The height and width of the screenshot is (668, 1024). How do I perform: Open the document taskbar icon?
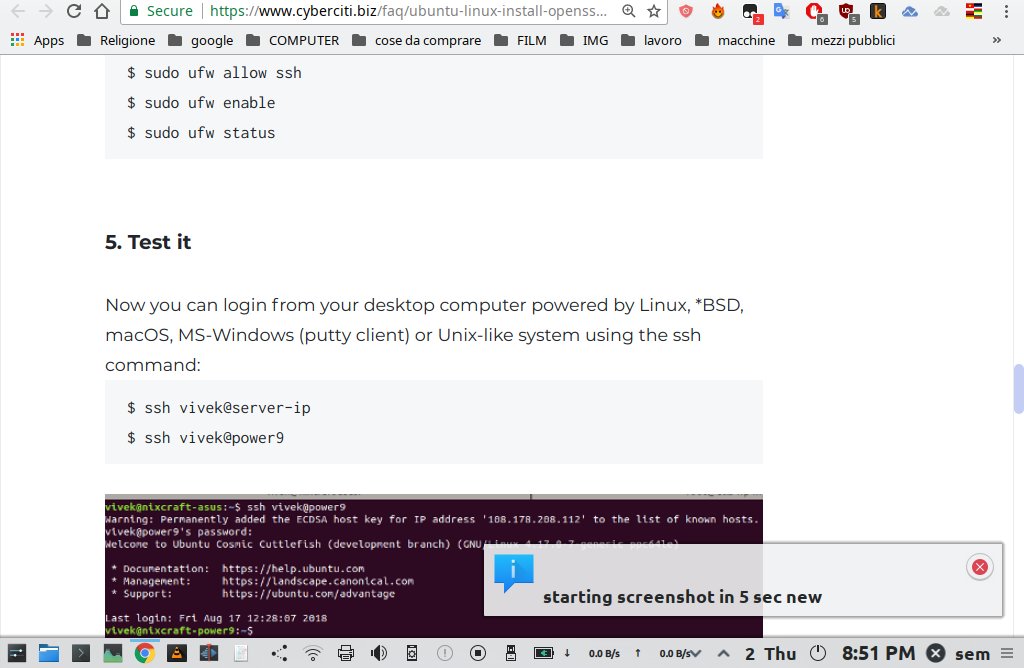[241, 653]
